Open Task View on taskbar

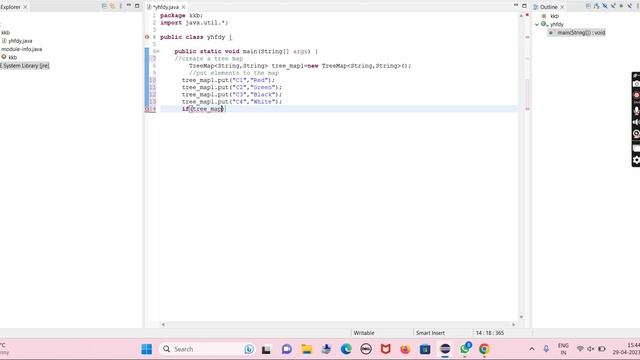tap(267, 349)
